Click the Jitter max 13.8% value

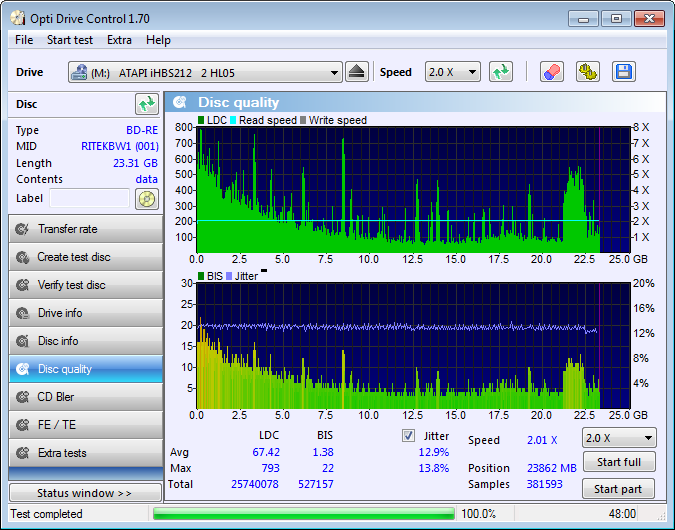click(434, 468)
